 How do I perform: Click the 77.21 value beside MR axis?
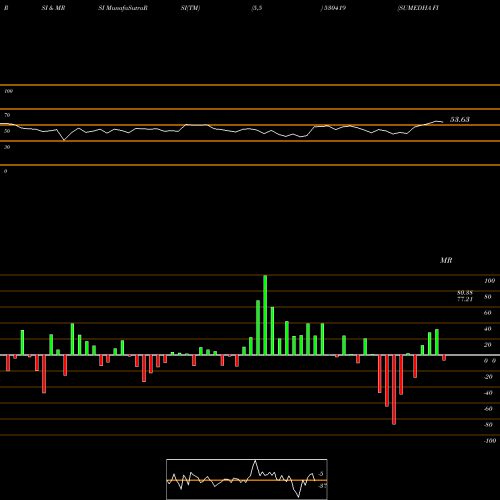click(x=465, y=299)
